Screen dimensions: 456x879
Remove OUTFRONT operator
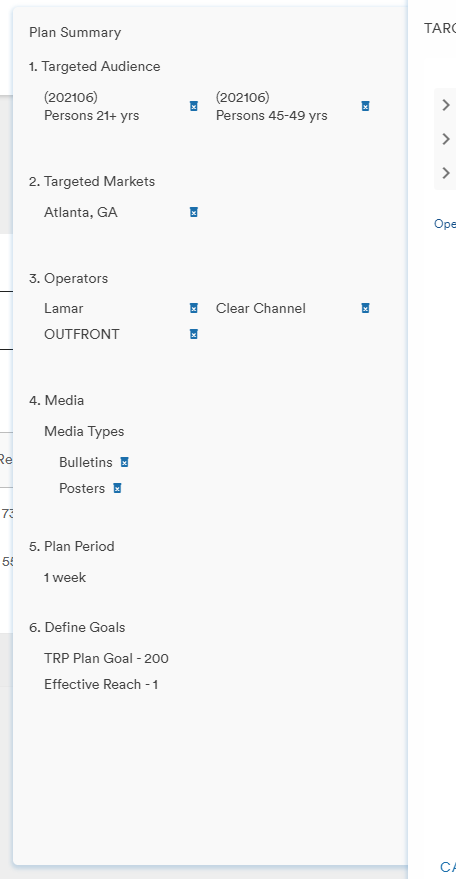(194, 335)
